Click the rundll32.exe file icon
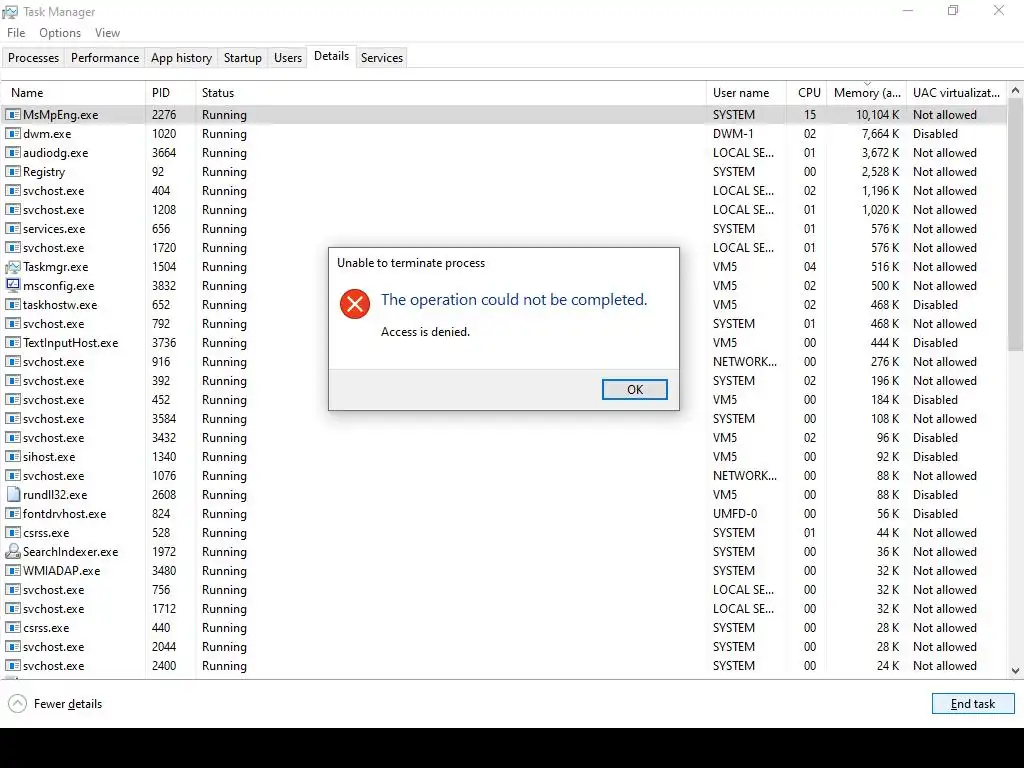This screenshot has width=1024, height=768. coord(12,494)
